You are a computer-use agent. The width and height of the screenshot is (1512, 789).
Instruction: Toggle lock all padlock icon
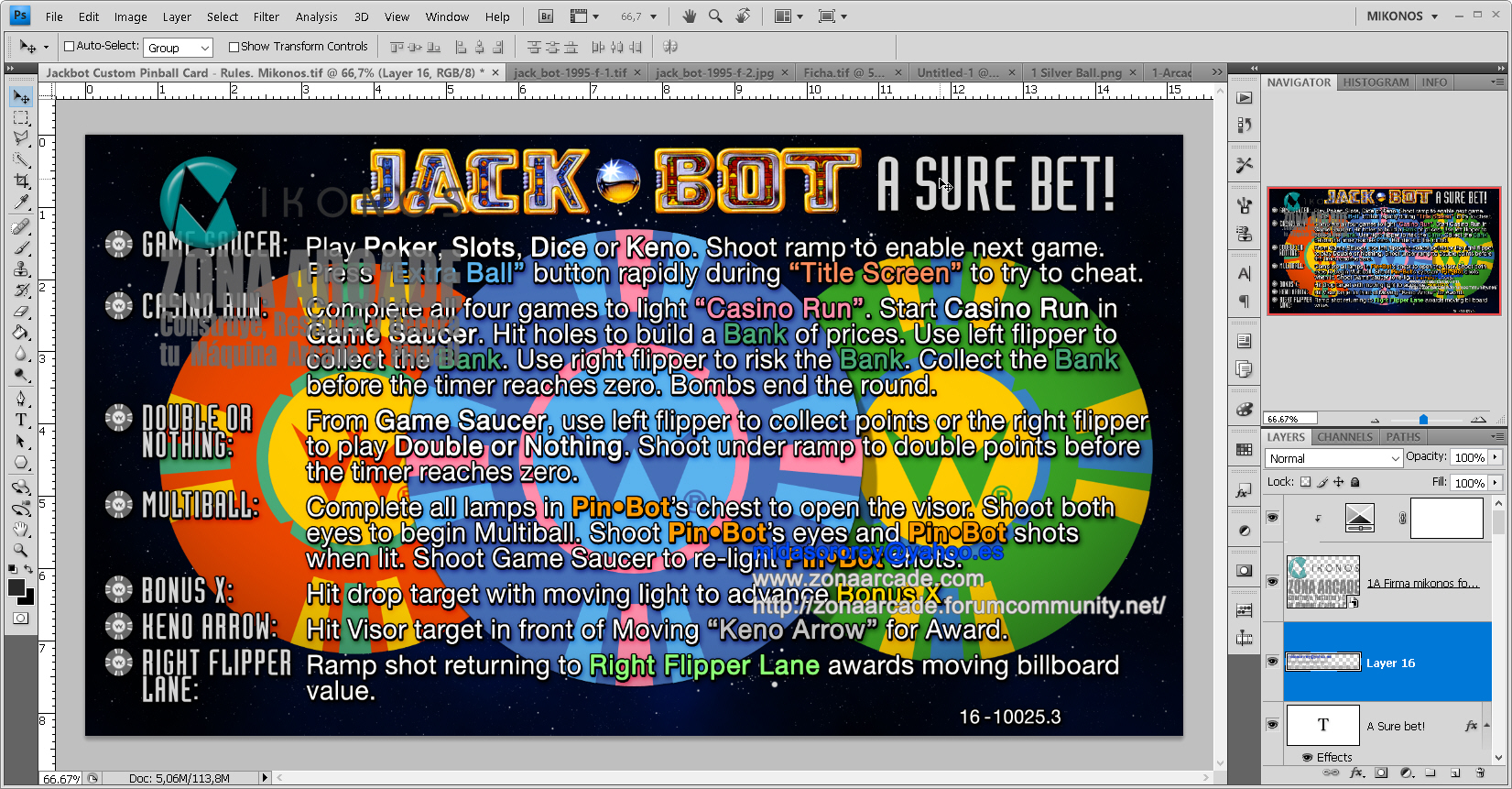[x=1355, y=482]
